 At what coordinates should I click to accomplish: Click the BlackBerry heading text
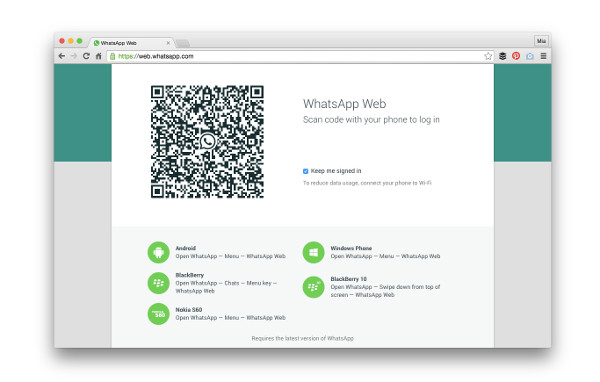click(x=190, y=275)
